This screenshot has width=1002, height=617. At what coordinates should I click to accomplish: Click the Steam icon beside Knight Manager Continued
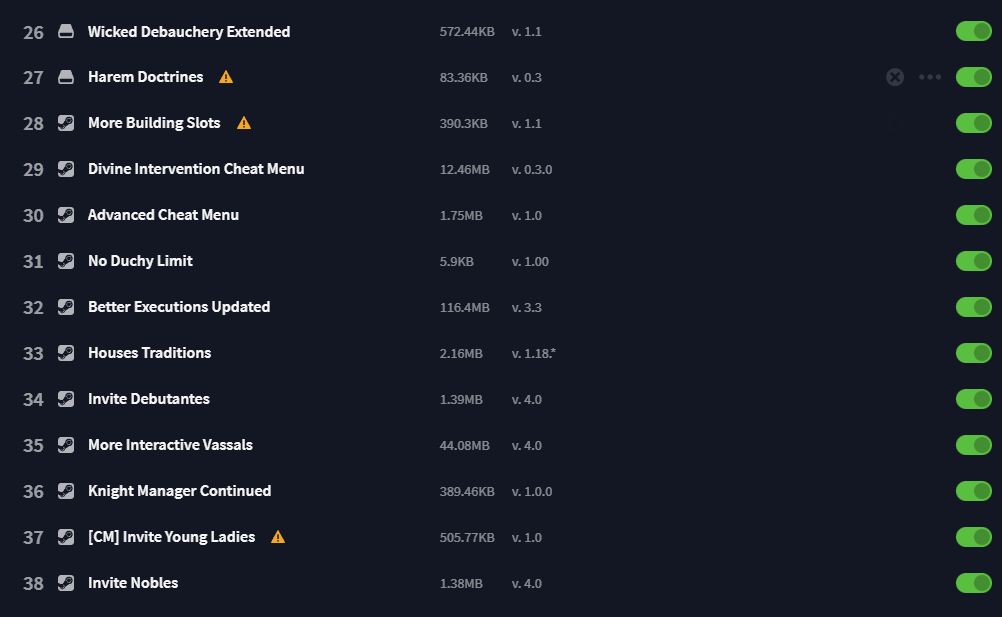[66, 491]
